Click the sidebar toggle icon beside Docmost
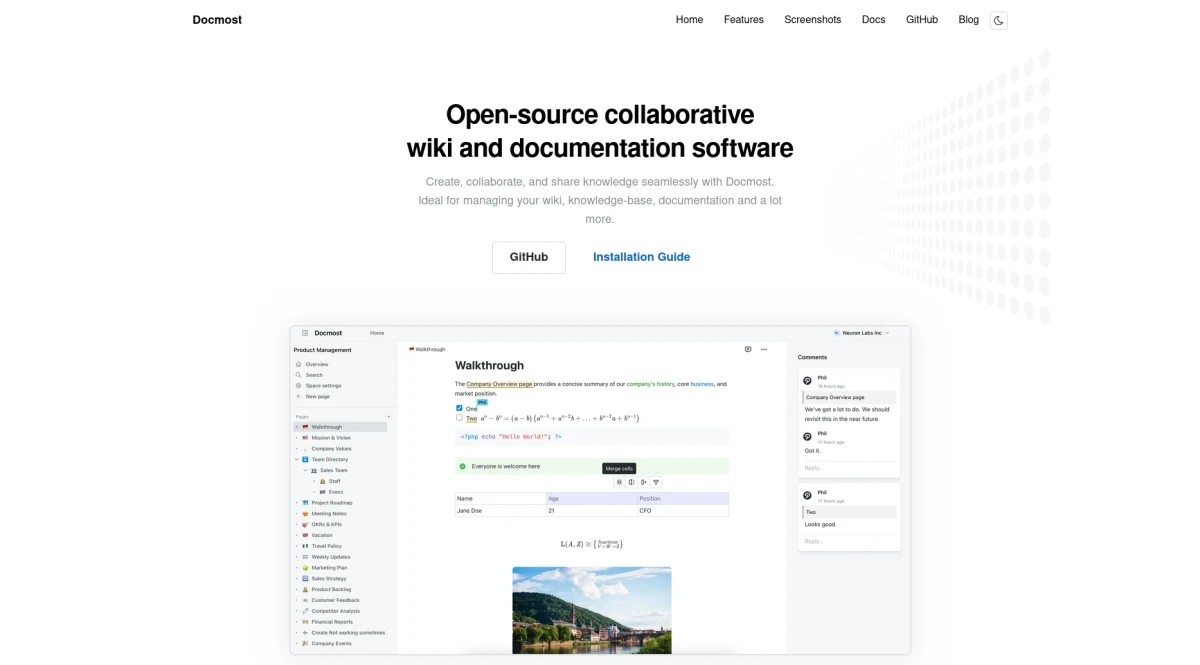The width and height of the screenshot is (1200, 665). click(x=305, y=333)
